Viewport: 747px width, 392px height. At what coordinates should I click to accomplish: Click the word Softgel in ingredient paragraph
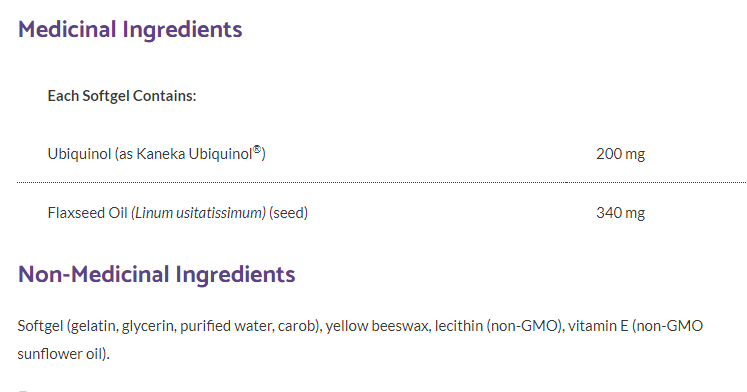pyautogui.click(x=40, y=326)
